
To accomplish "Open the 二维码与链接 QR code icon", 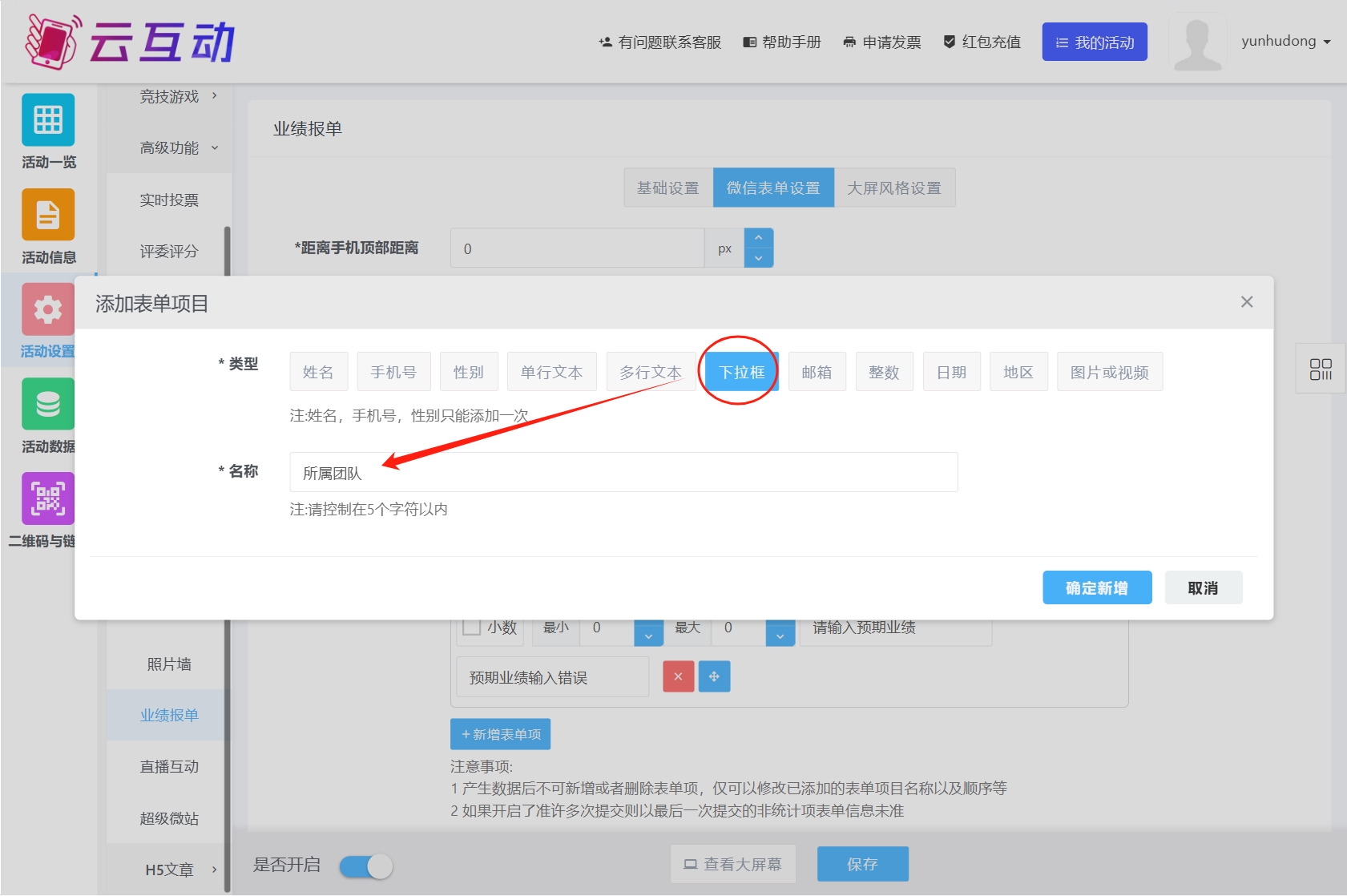I will [x=48, y=498].
